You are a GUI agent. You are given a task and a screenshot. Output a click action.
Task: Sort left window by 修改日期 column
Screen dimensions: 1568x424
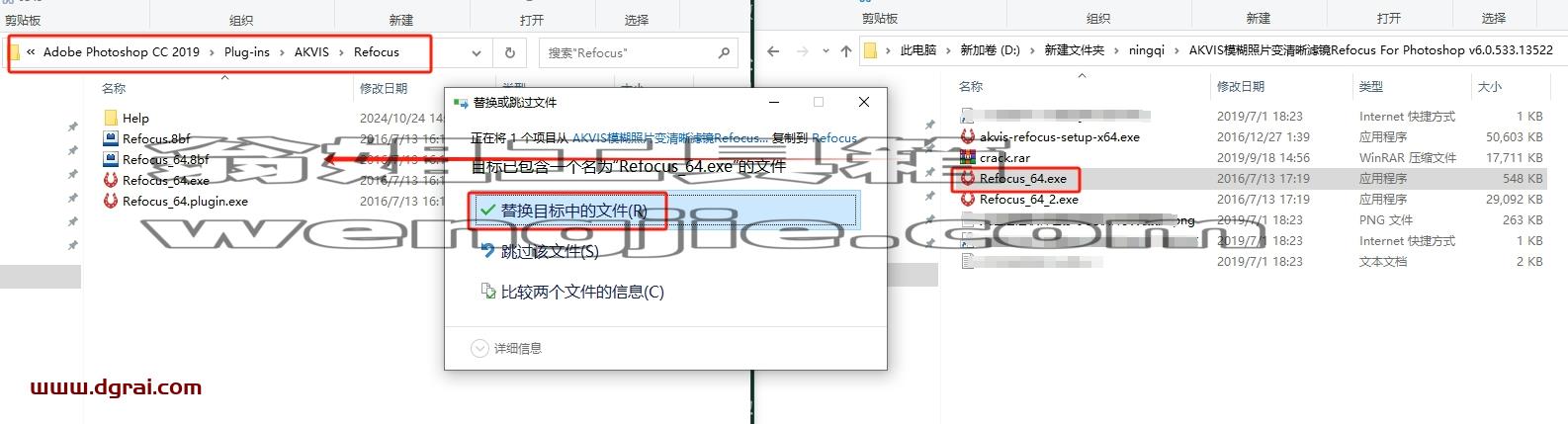384,88
